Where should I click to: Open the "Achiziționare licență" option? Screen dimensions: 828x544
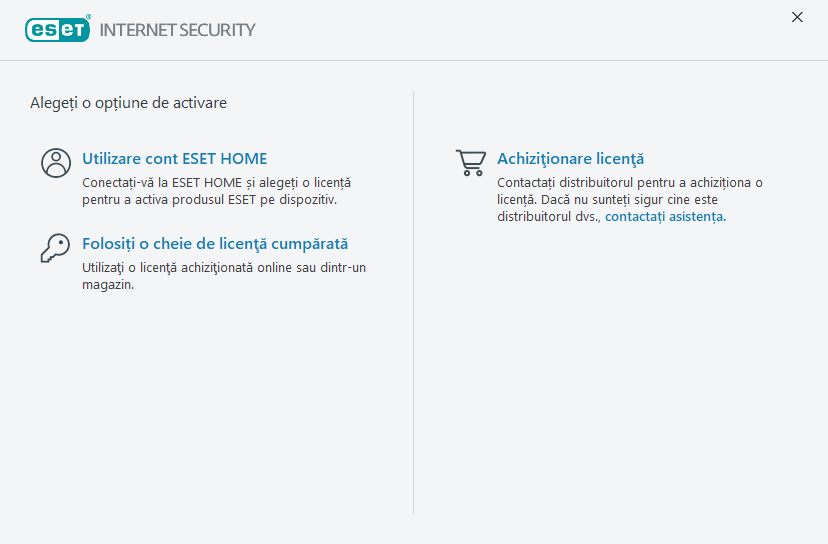pyautogui.click(x=570, y=158)
